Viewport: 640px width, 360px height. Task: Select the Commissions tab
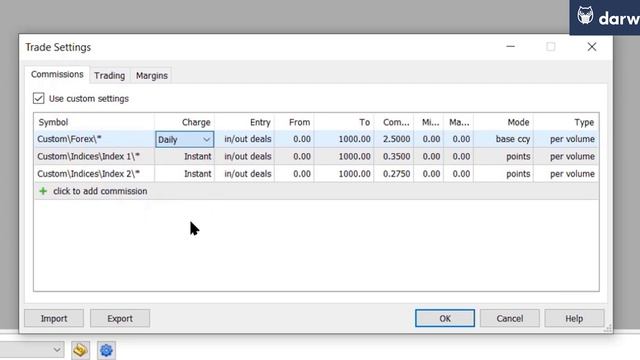point(57,74)
